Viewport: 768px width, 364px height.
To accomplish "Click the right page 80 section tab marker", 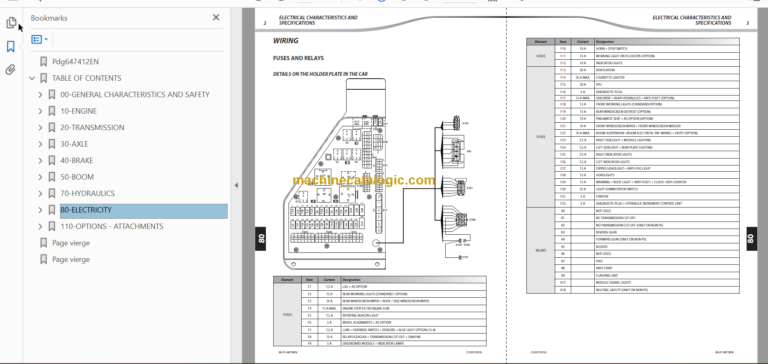I will click(x=751, y=239).
